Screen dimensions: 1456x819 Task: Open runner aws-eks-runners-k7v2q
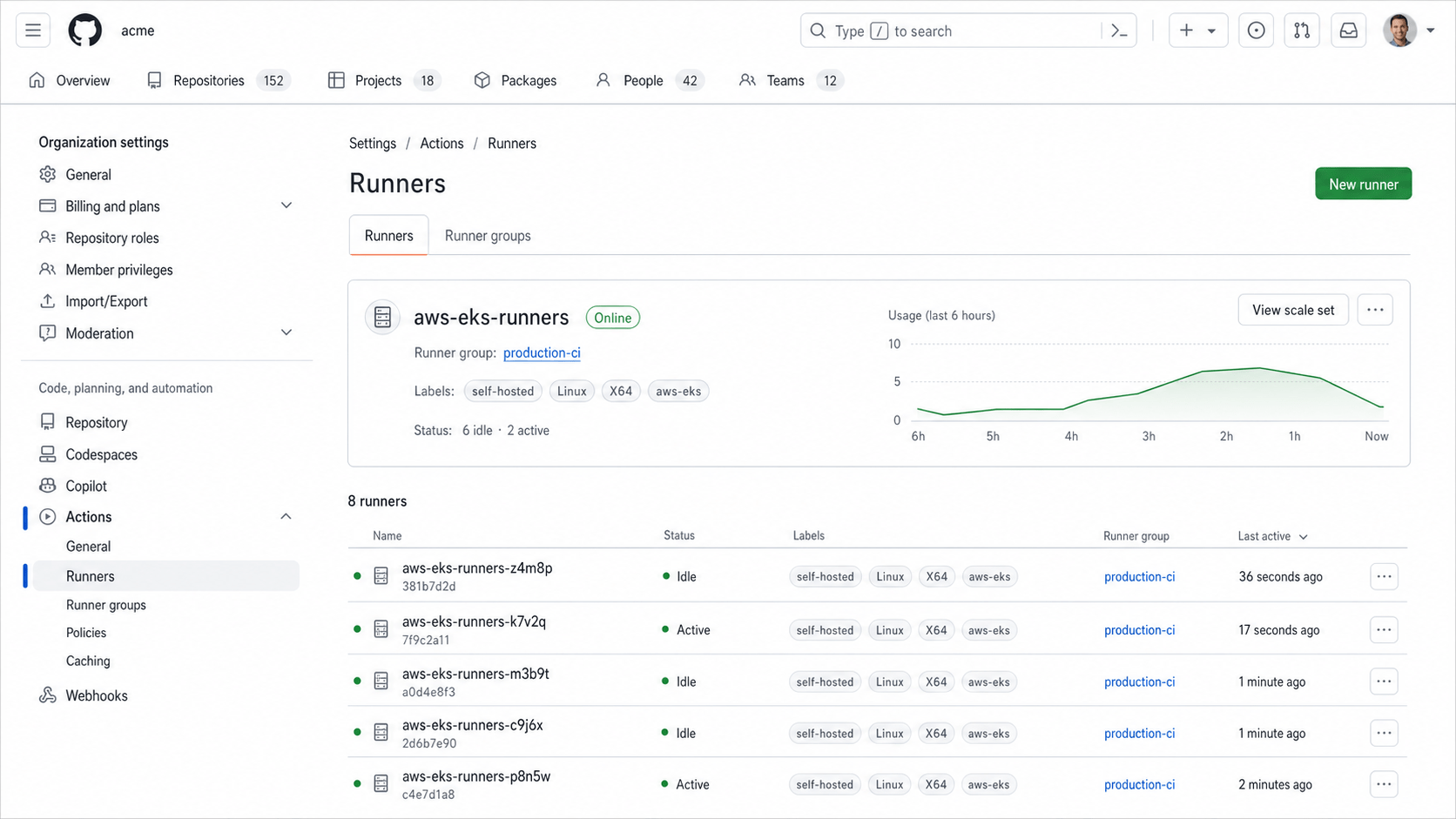click(474, 621)
